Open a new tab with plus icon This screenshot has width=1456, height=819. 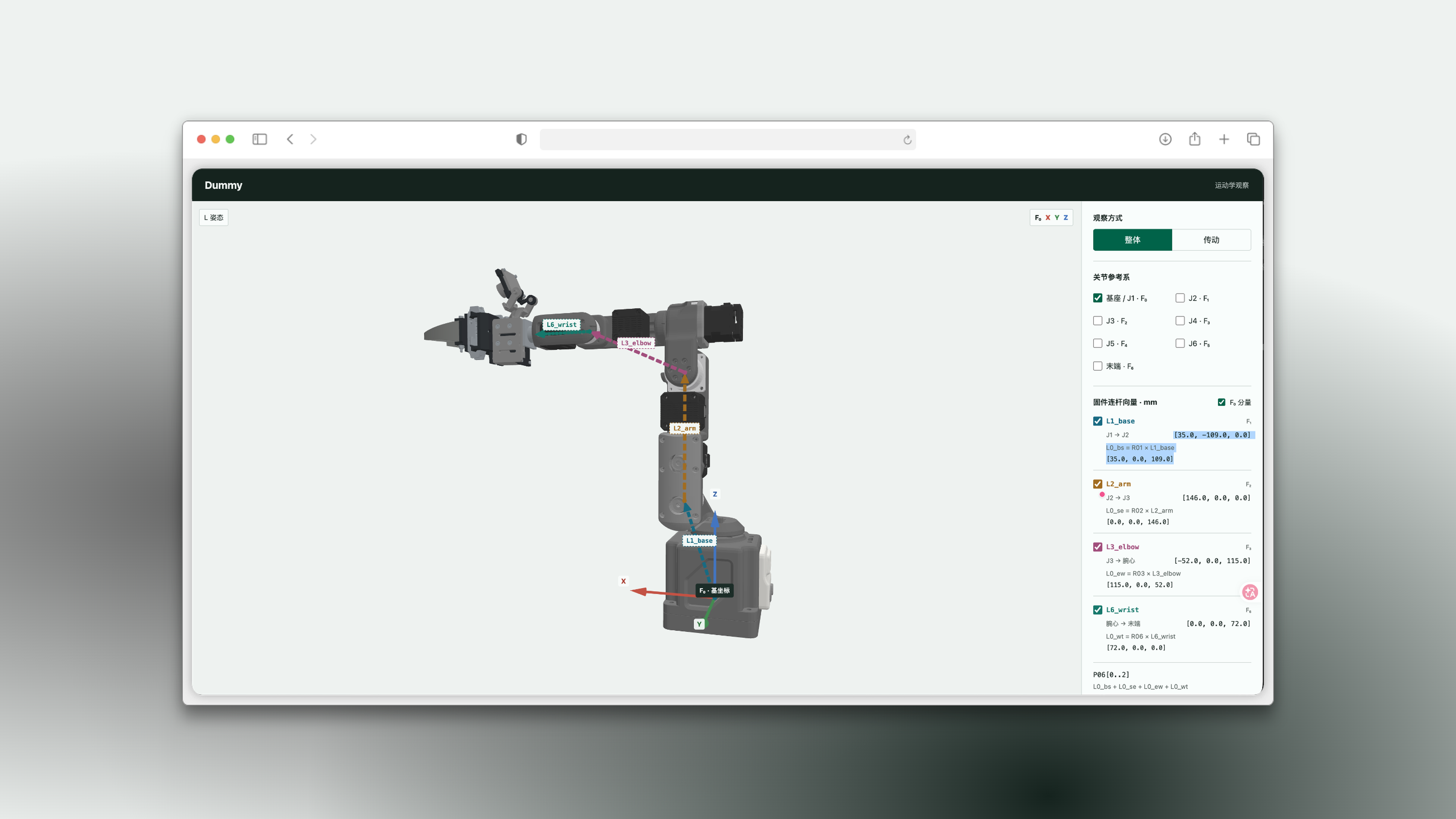click(x=1224, y=139)
